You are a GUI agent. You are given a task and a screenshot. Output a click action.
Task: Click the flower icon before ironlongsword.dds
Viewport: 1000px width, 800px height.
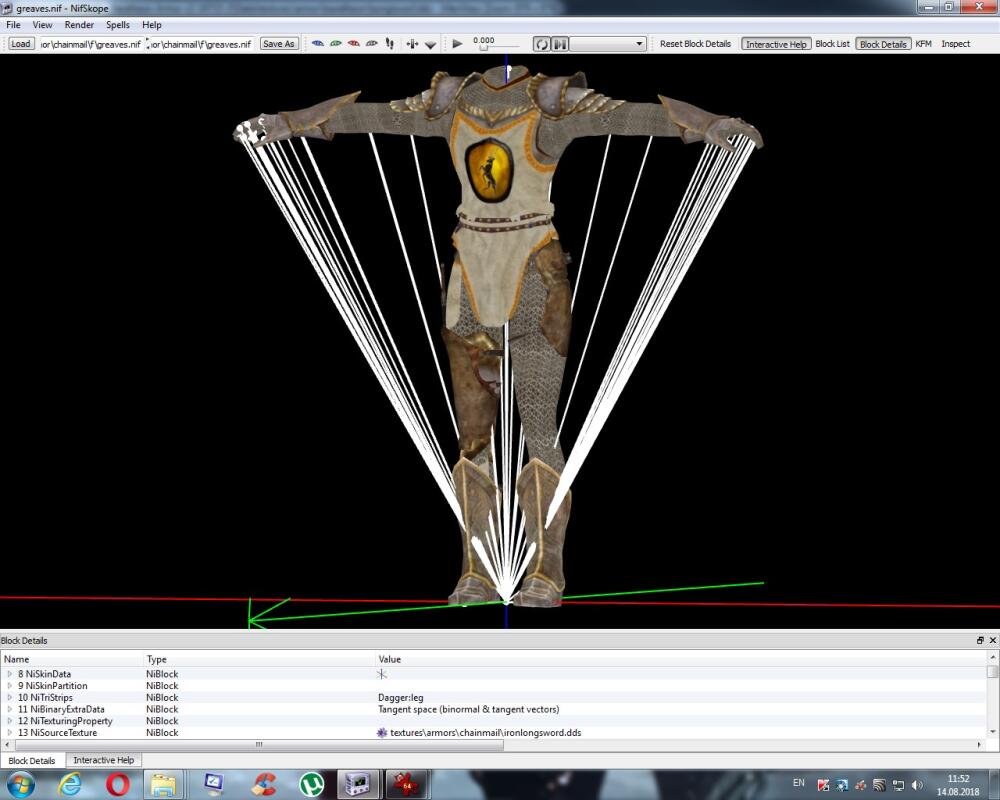click(x=382, y=732)
